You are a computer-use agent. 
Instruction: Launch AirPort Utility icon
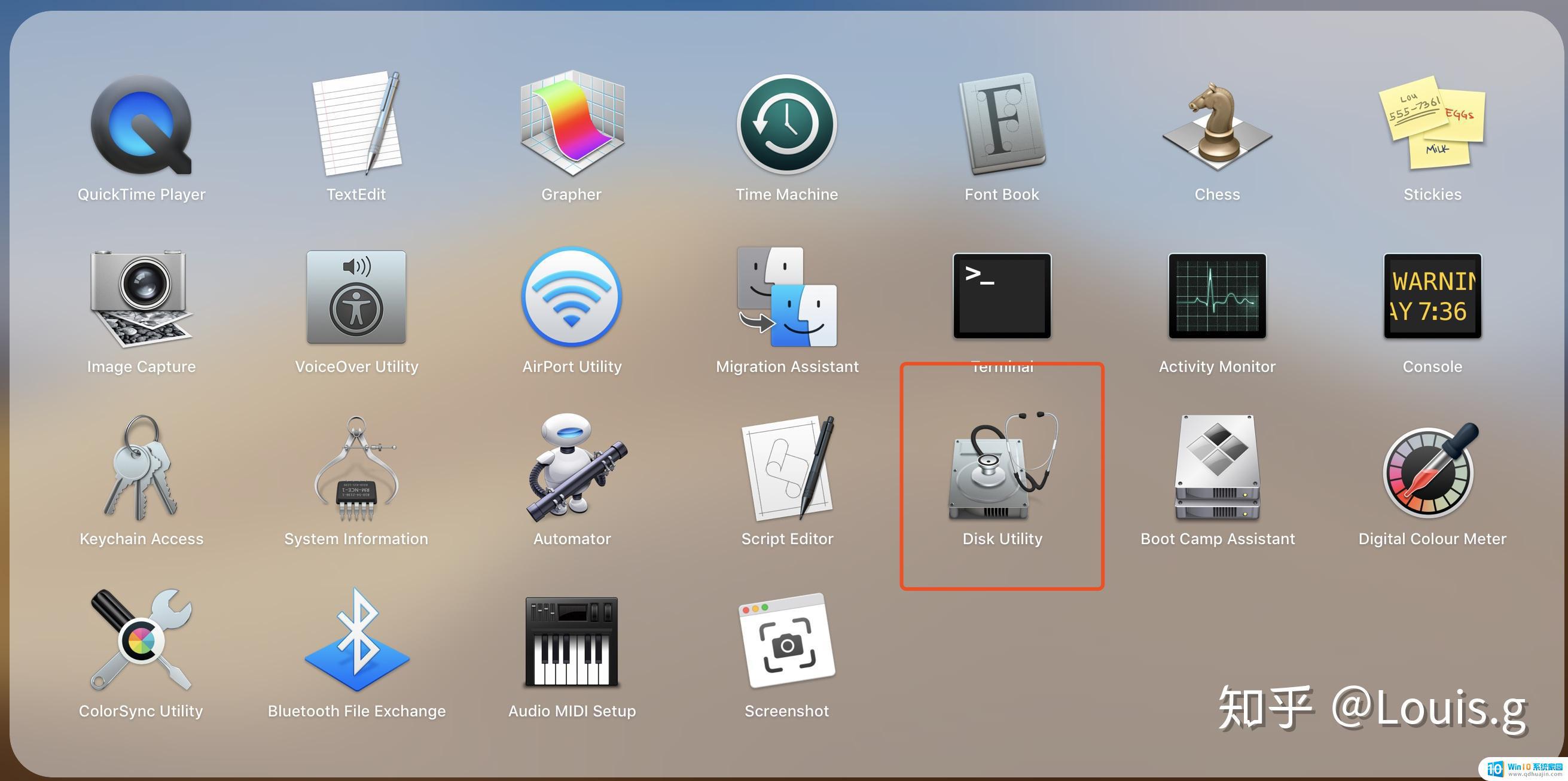572,297
